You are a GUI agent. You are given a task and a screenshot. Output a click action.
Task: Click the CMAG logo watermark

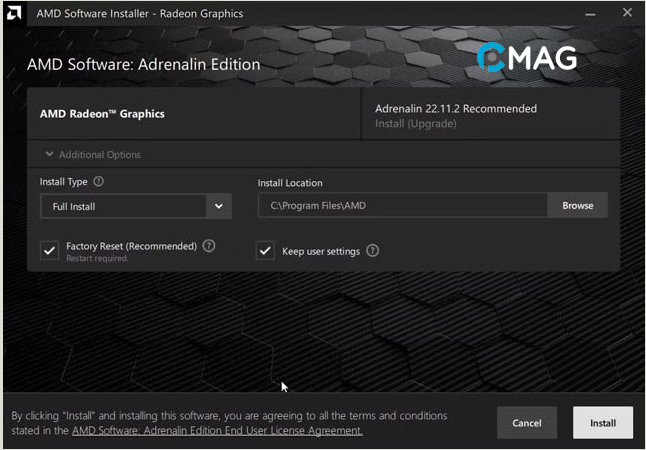tap(527, 57)
